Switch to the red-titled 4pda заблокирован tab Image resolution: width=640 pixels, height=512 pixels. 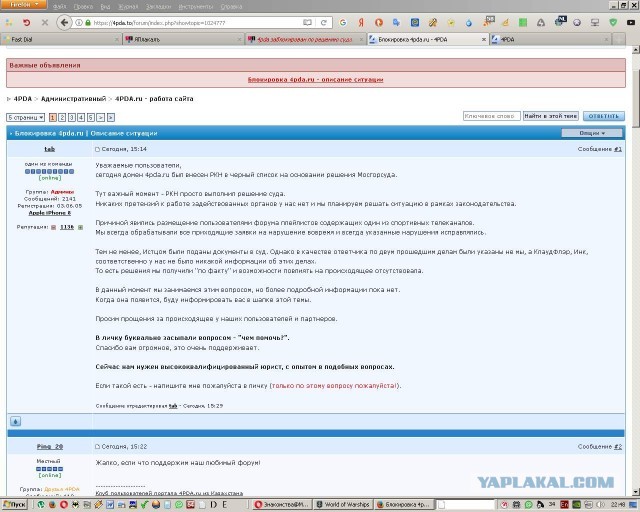pos(305,39)
